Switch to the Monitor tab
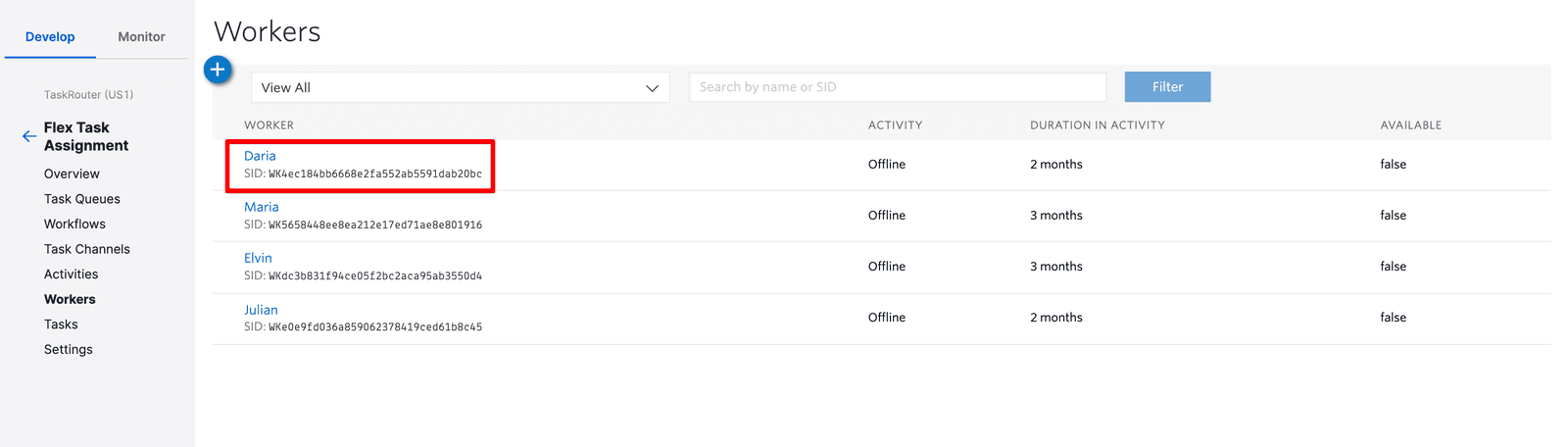This screenshot has height=447, width=1568. coord(141,36)
